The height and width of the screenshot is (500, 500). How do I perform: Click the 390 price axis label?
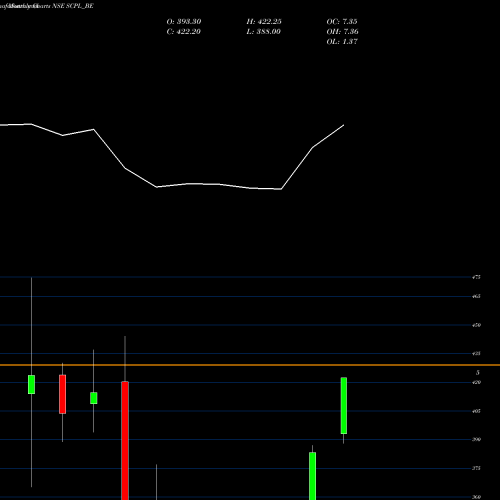click(x=476, y=439)
